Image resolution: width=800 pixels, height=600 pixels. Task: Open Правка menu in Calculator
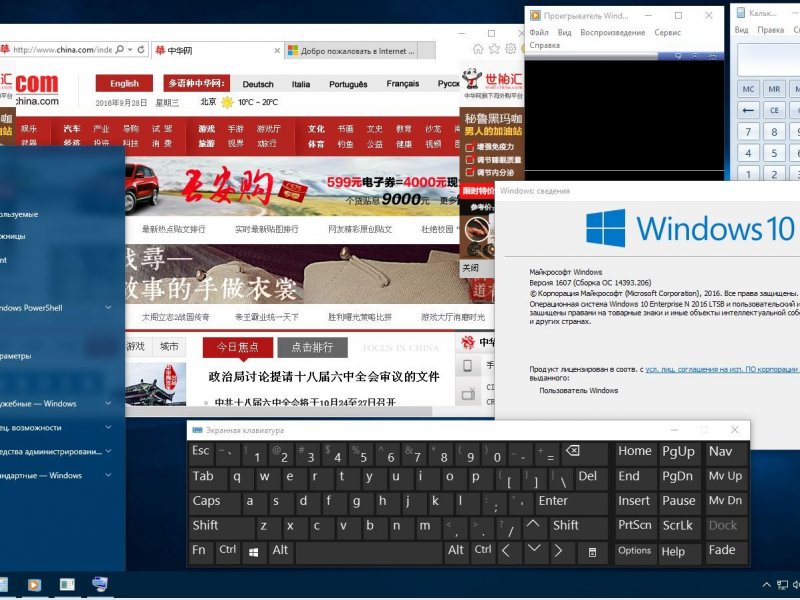click(x=771, y=30)
